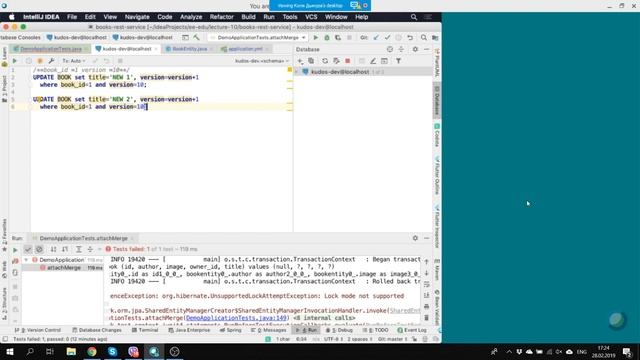Refresh the Database panel
Viewport: 640px width, 360px height.
pos(325,61)
